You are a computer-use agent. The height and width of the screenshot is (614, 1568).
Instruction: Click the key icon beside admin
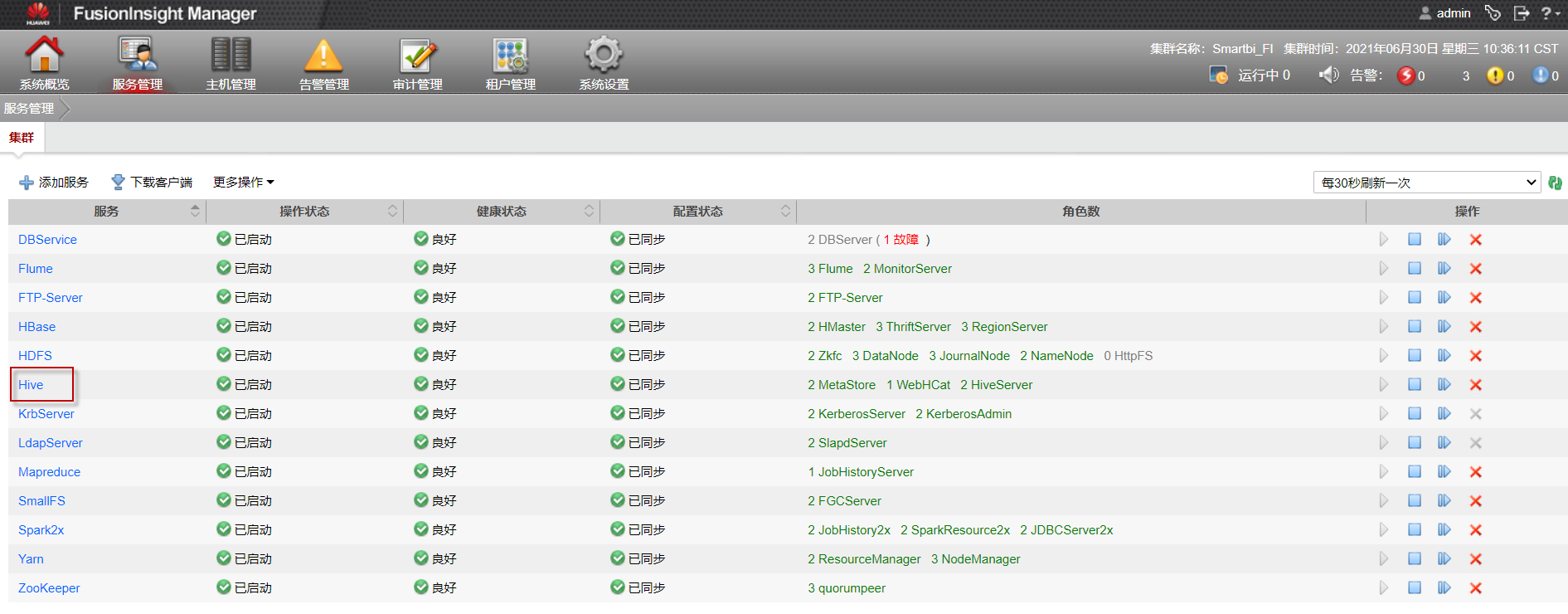[1493, 12]
